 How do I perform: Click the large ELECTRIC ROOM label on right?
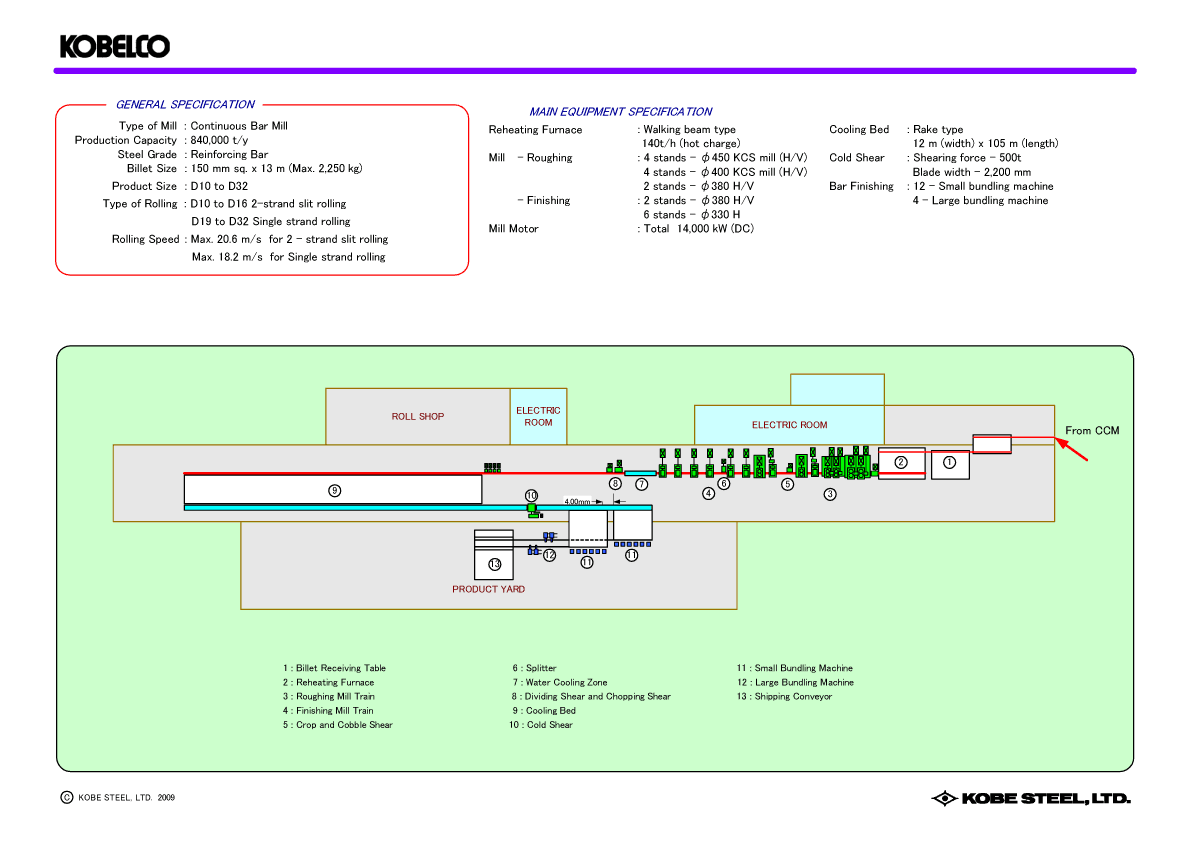790,425
